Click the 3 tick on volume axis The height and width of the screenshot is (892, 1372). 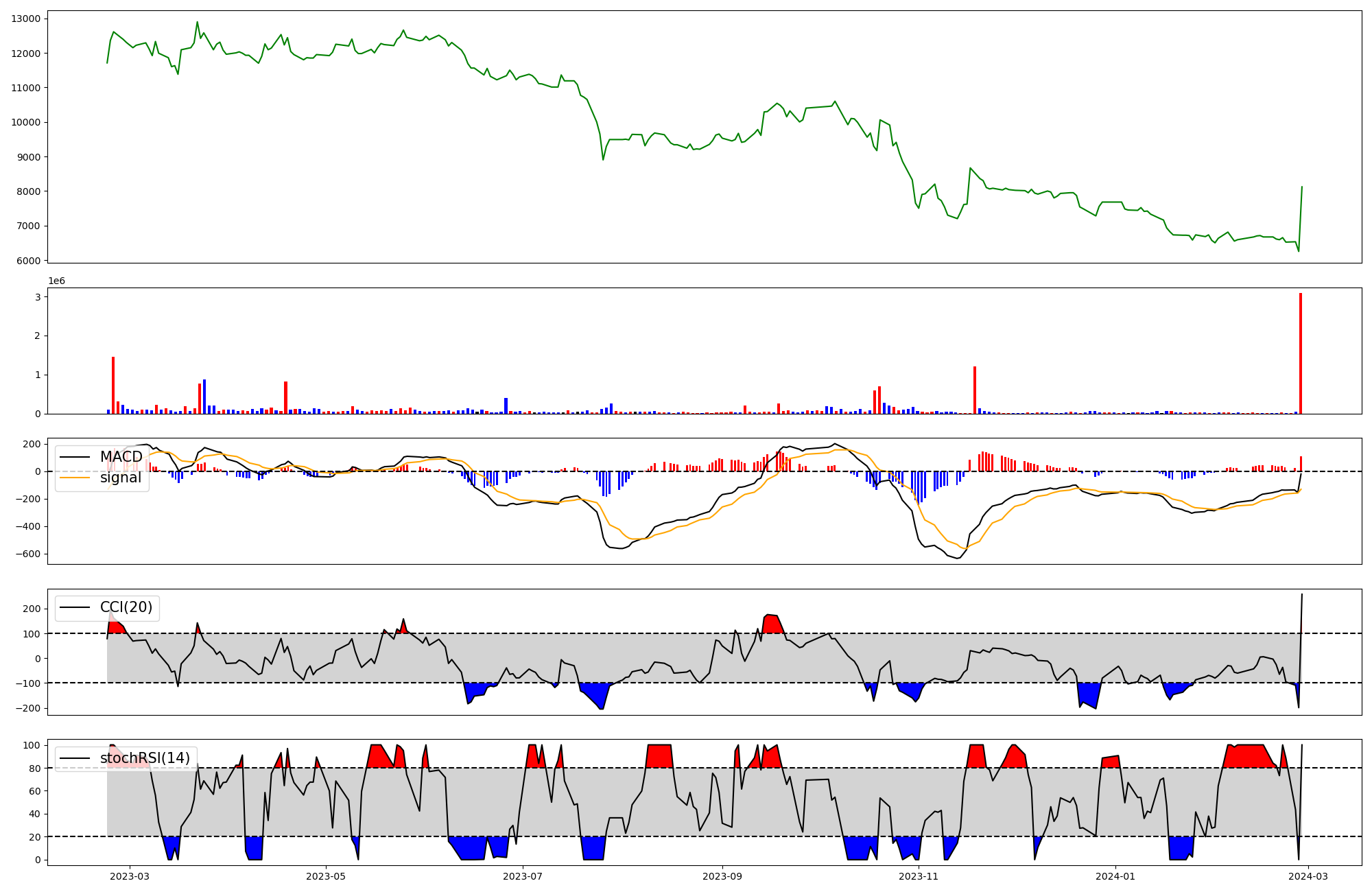click(x=38, y=297)
